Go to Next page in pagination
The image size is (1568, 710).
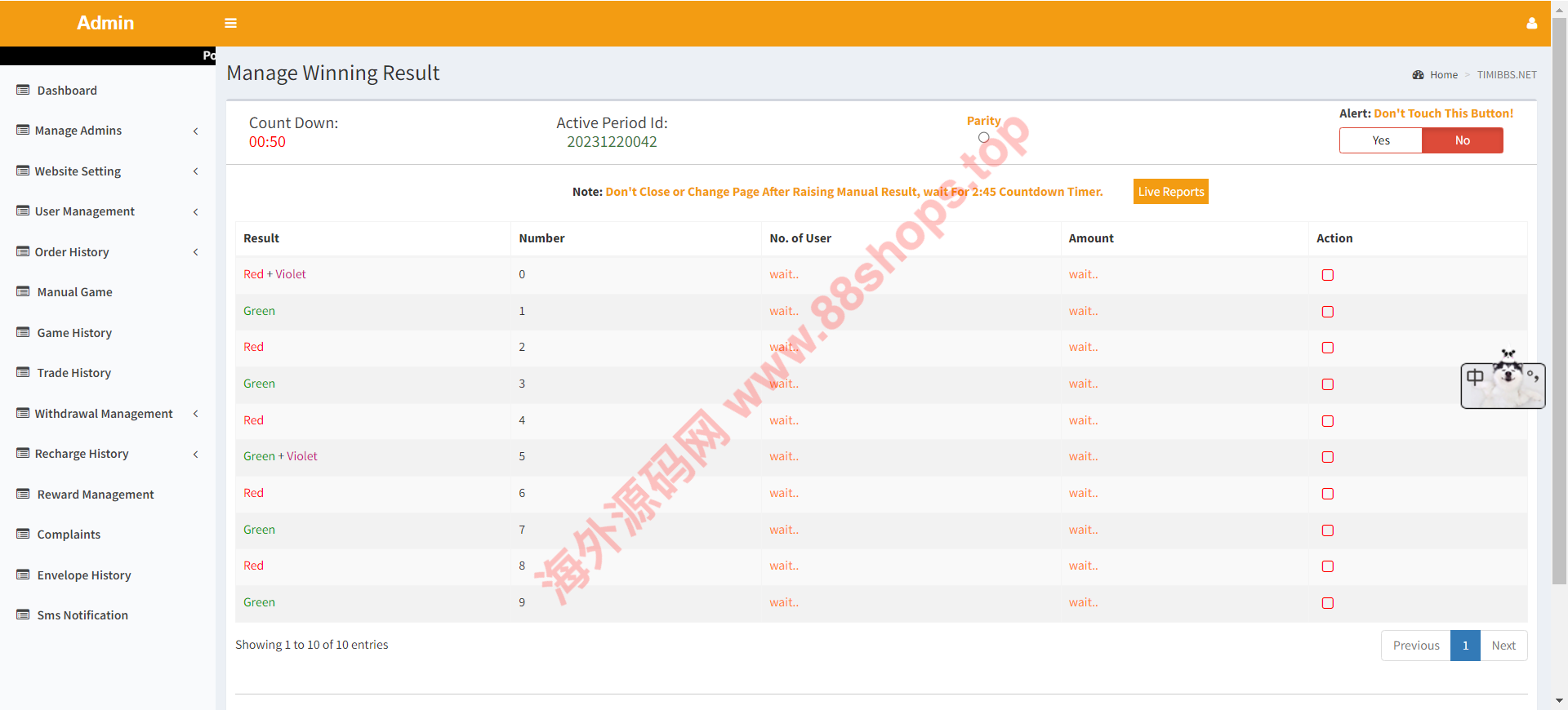[x=1503, y=646]
